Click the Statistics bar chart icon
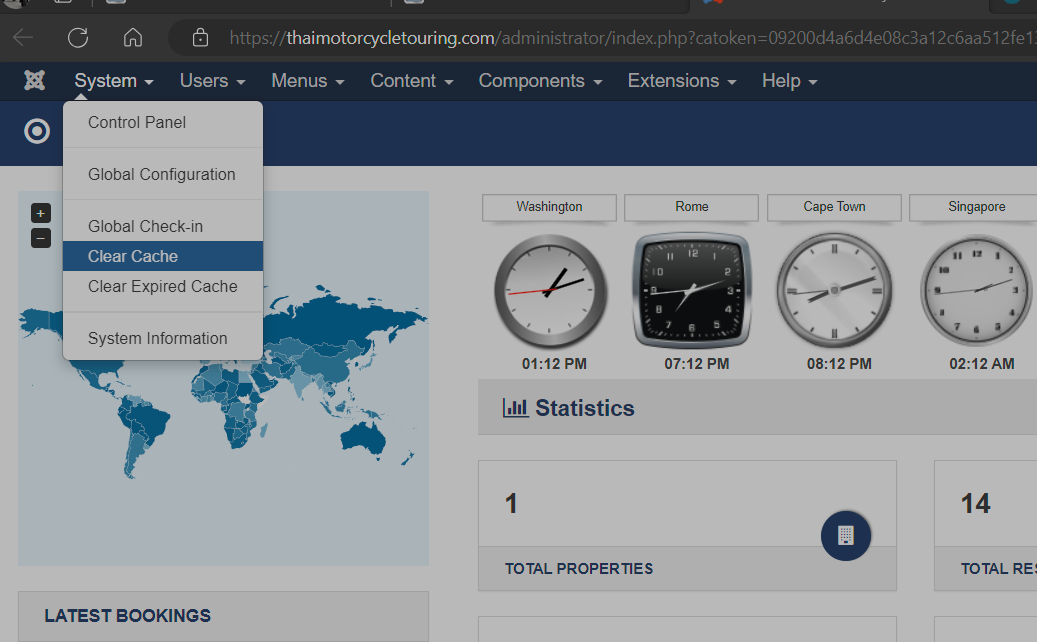 point(515,408)
